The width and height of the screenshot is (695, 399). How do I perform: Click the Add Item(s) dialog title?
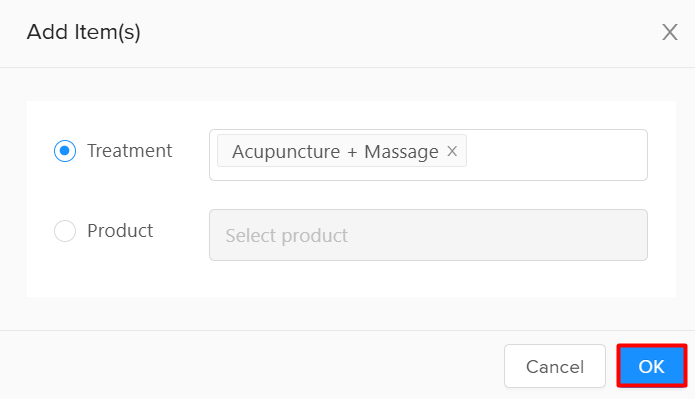coord(83,32)
